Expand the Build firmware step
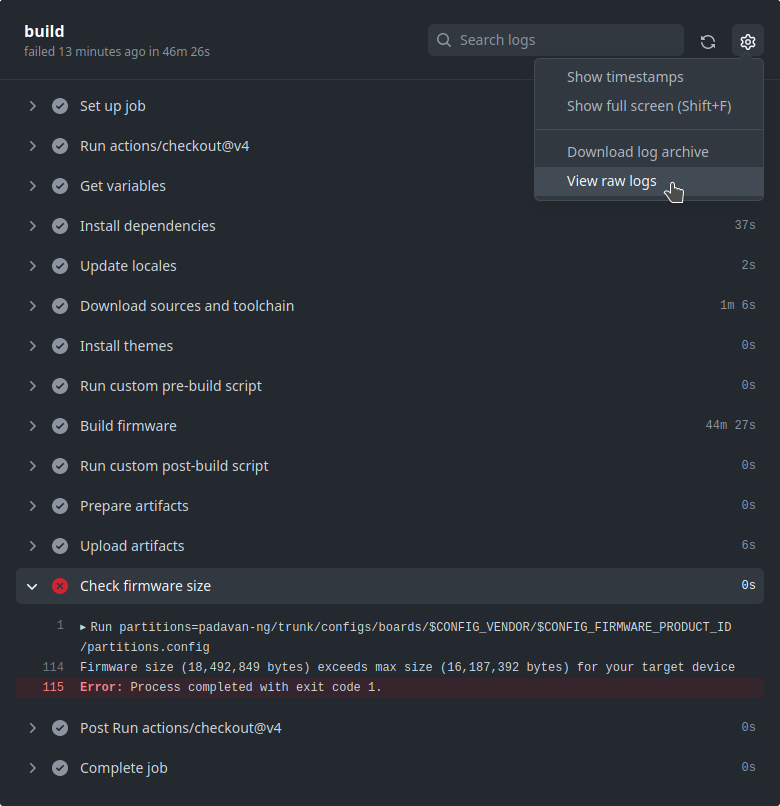 coord(32,425)
